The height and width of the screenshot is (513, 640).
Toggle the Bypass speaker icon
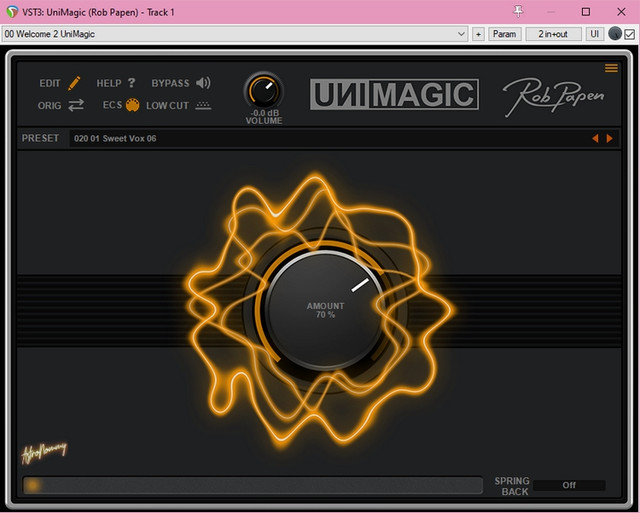(203, 83)
